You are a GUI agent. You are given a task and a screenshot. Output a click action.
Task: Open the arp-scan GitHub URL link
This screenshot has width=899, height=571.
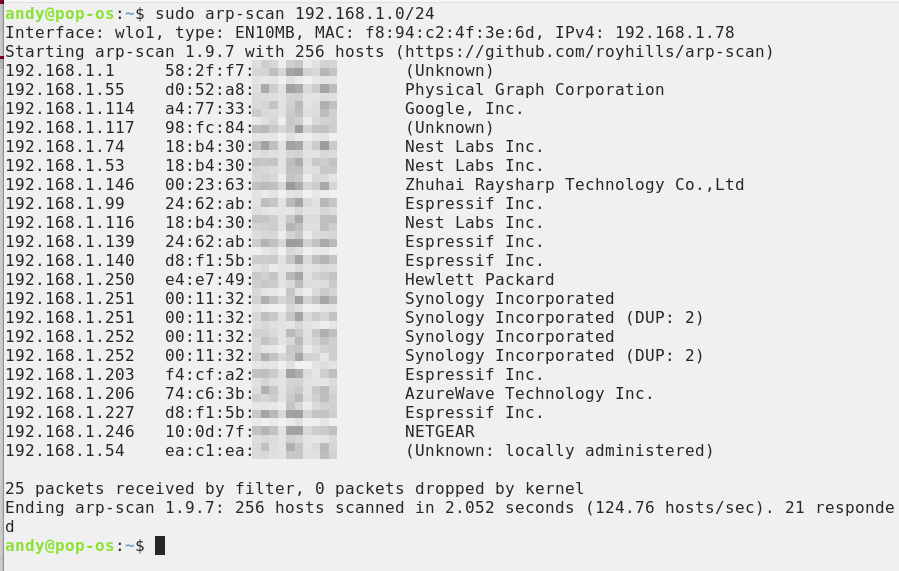[x=584, y=52]
